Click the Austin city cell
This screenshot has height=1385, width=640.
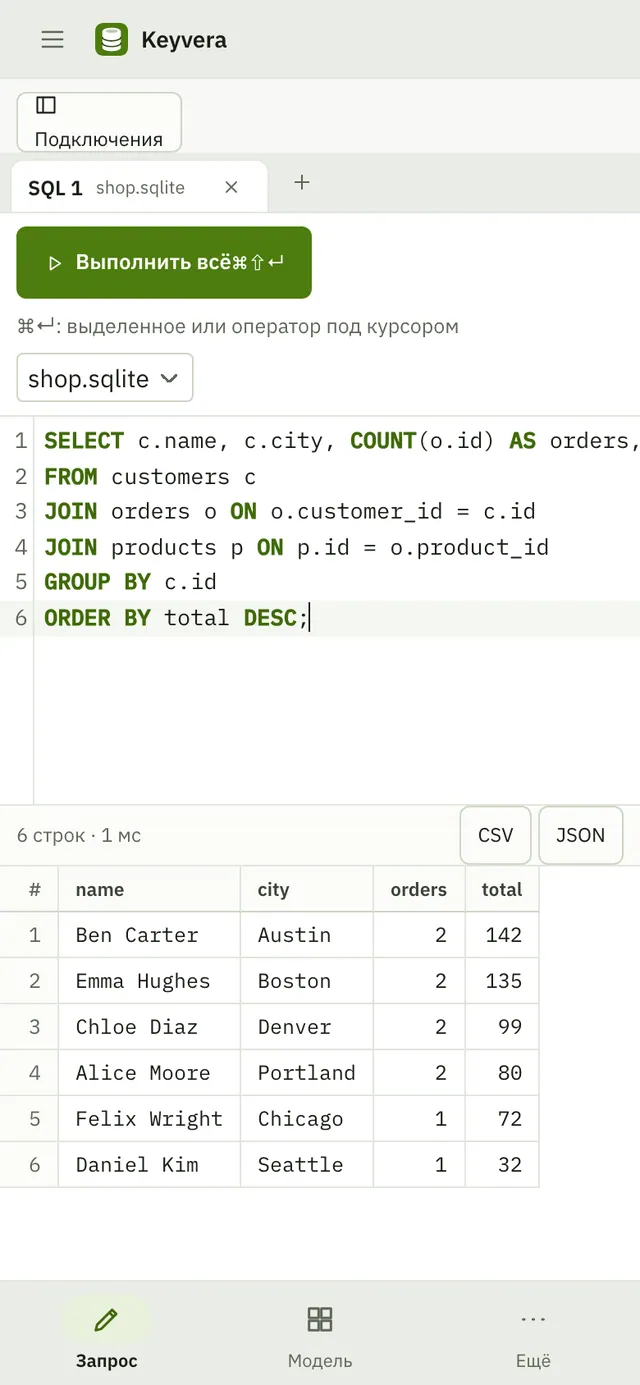[x=307, y=935]
